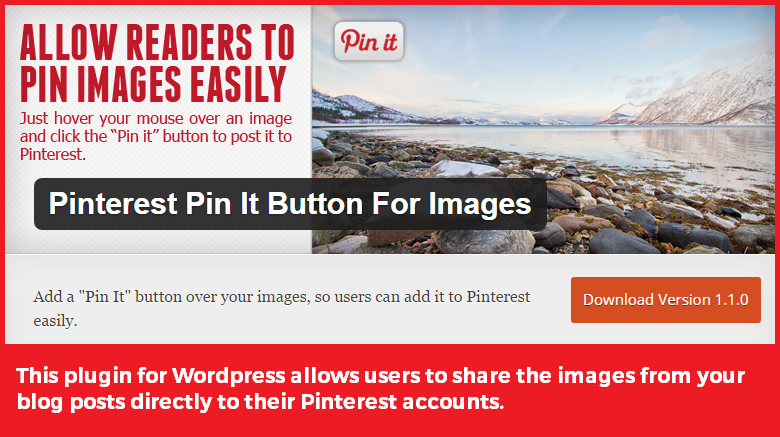Image resolution: width=780 pixels, height=437 pixels.
Task: Click the ALLOW READERS TO headline line
Action: pyautogui.click(x=157, y=42)
